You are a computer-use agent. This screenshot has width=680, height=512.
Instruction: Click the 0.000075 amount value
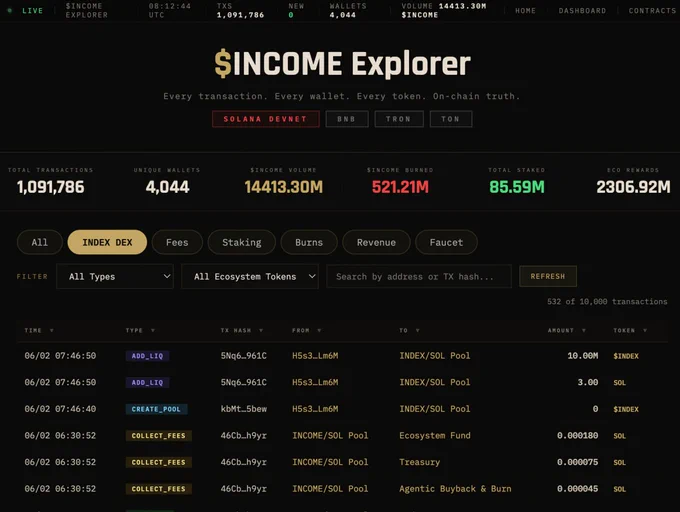(x=577, y=462)
